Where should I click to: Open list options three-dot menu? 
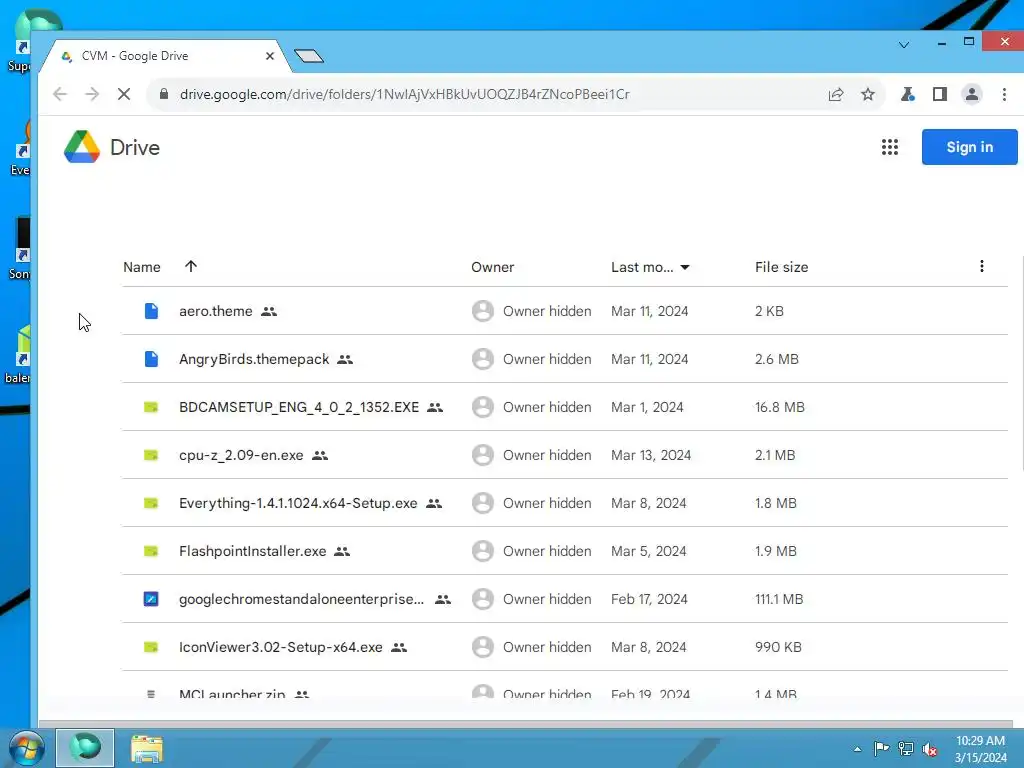981,266
